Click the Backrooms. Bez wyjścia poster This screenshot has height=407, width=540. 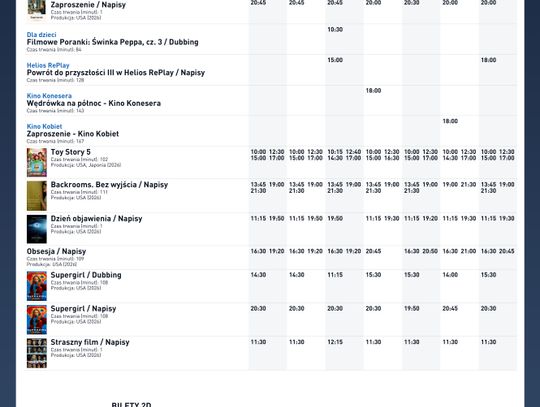(37, 196)
